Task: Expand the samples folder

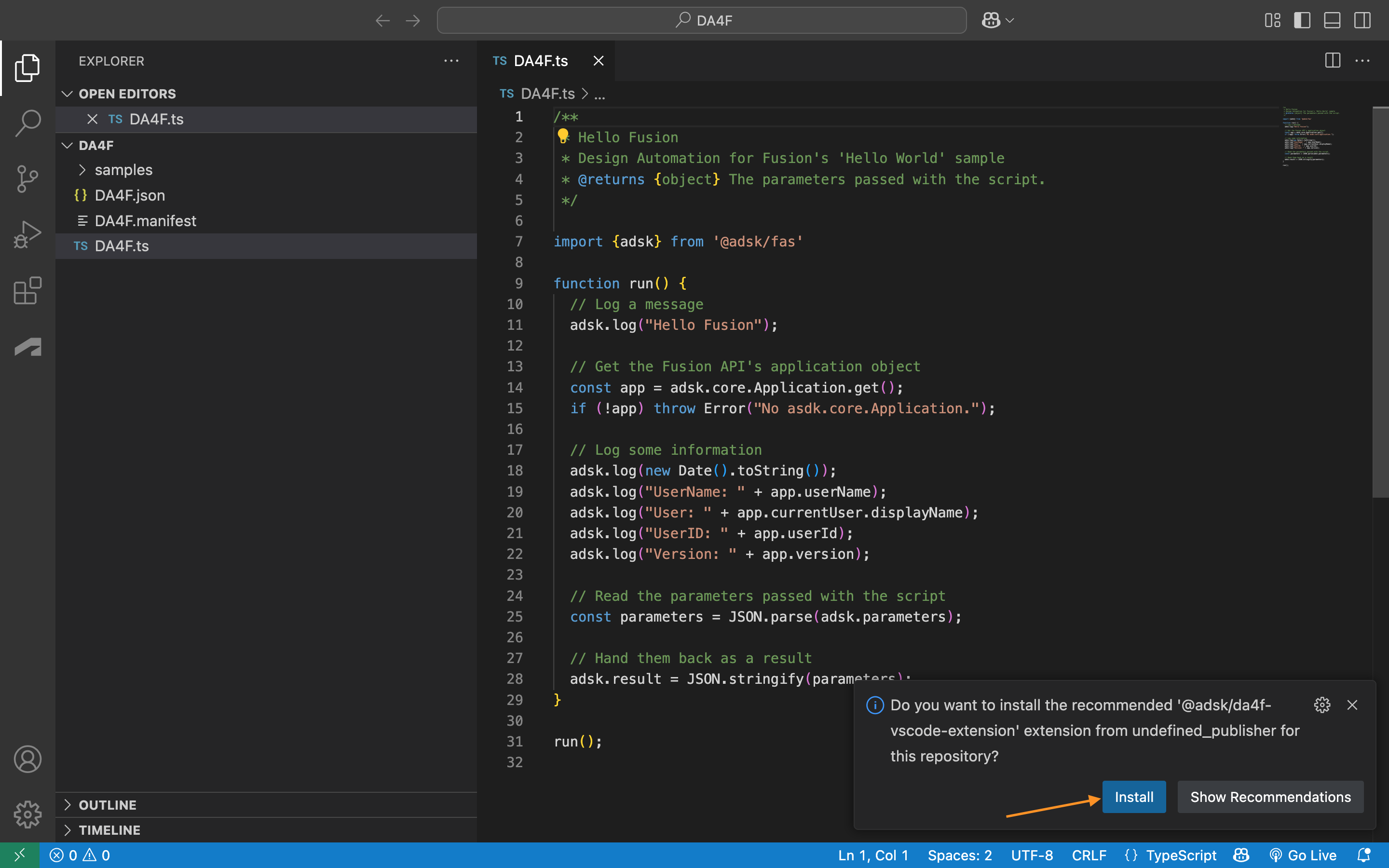Action: [x=82, y=169]
